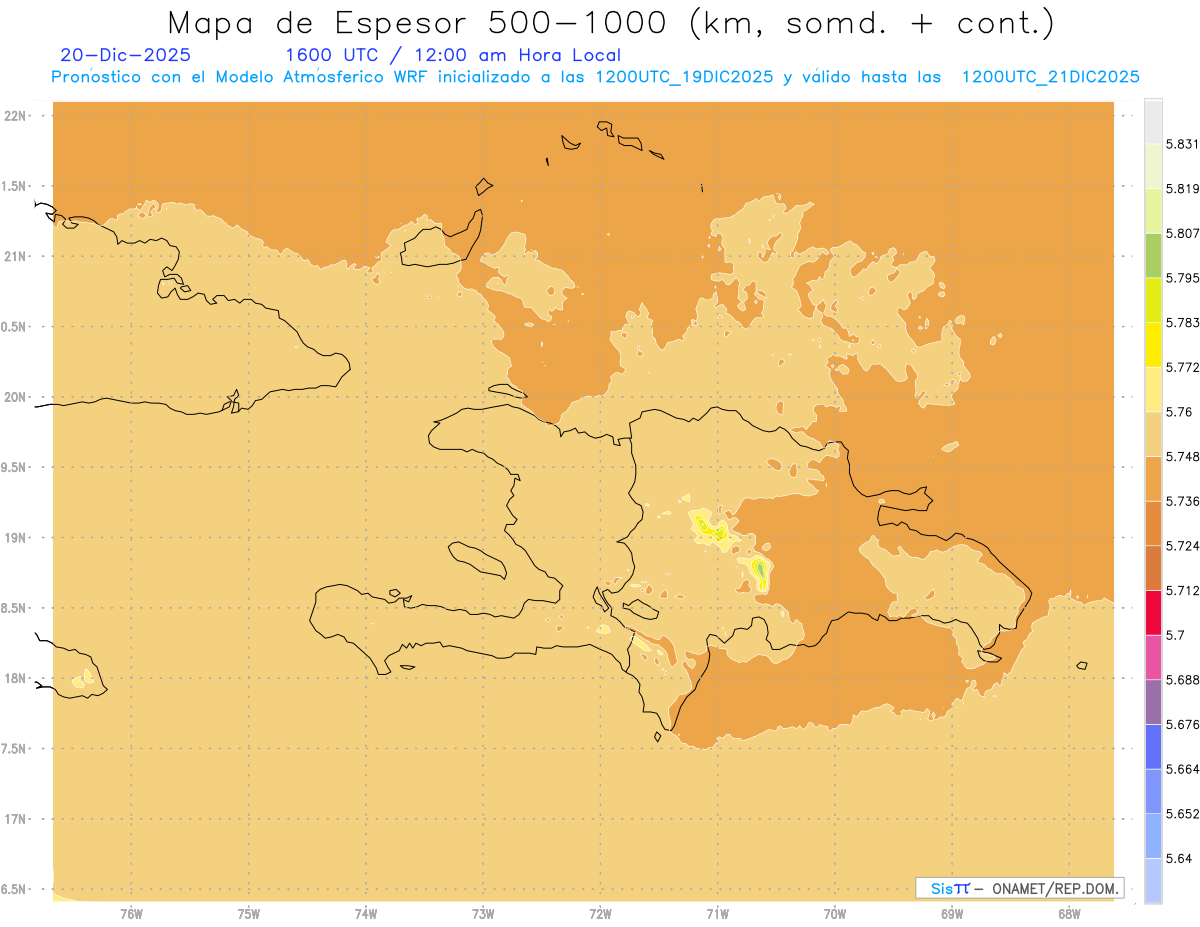Click the 69W longitude label

tap(952, 914)
